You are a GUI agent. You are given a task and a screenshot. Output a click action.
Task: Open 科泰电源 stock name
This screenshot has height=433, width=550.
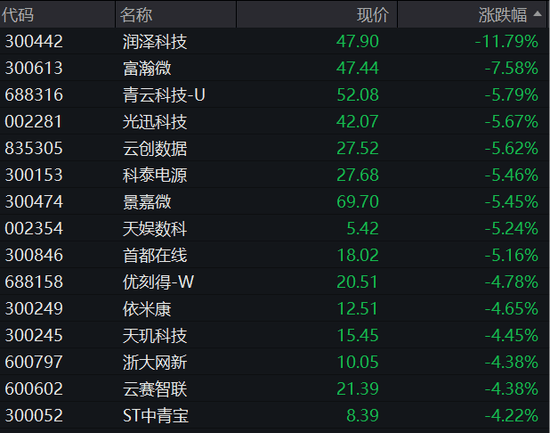[x=155, y=175]
